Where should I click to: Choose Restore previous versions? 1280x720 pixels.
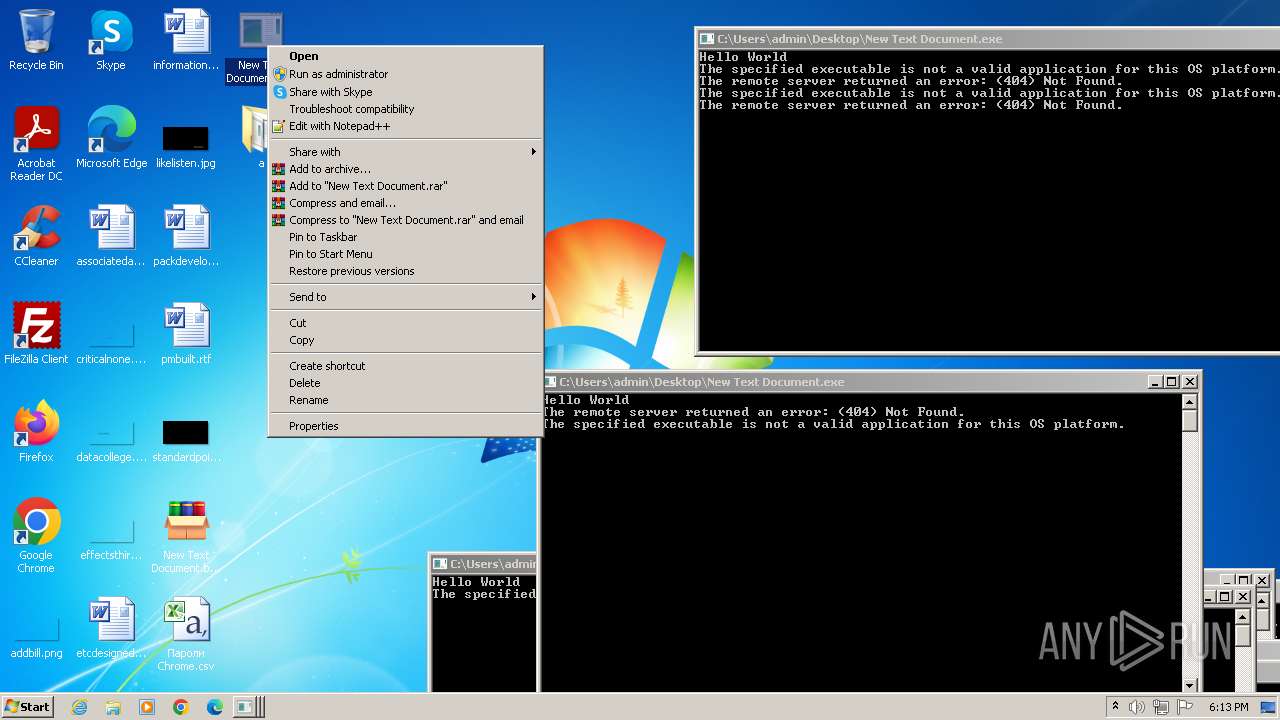(405, 271)
